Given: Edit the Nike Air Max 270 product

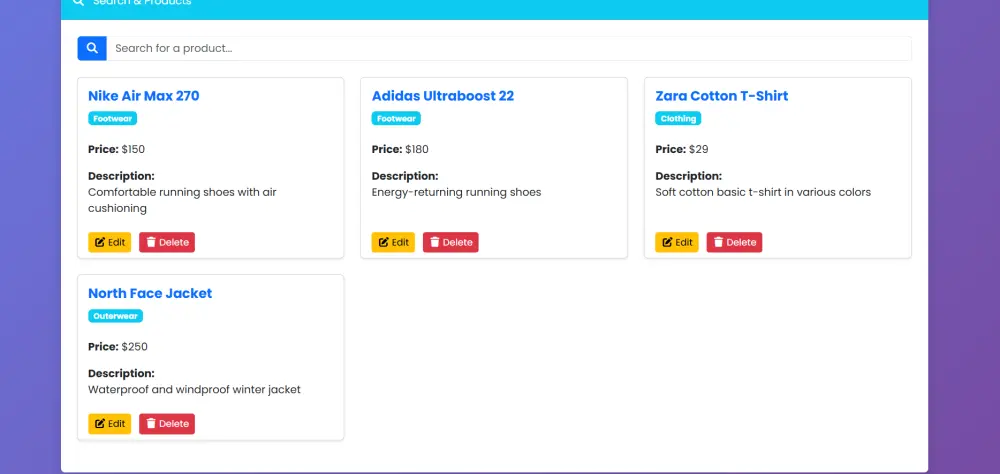Looking at the screenshot, I should 109,242.
